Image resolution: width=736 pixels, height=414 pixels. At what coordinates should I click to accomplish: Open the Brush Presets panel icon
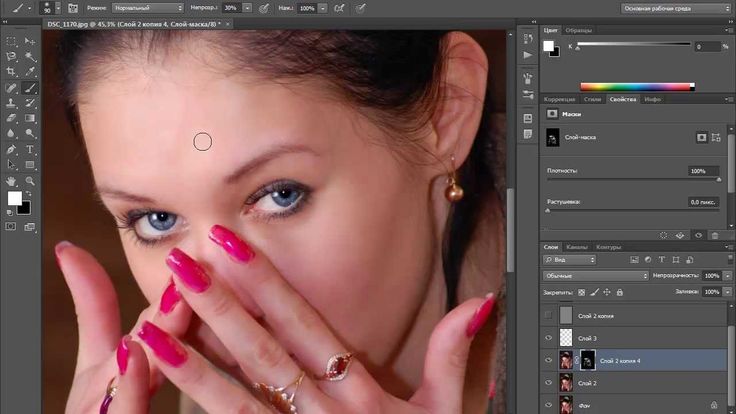[528, 78]
